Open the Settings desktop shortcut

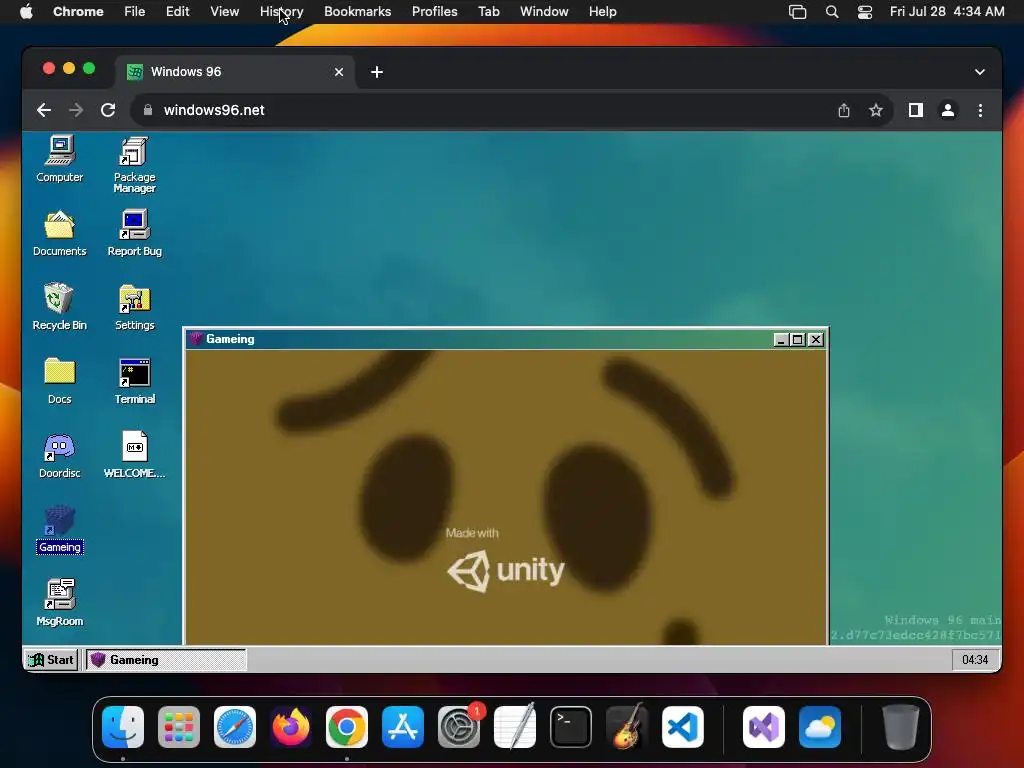point(135,307)
